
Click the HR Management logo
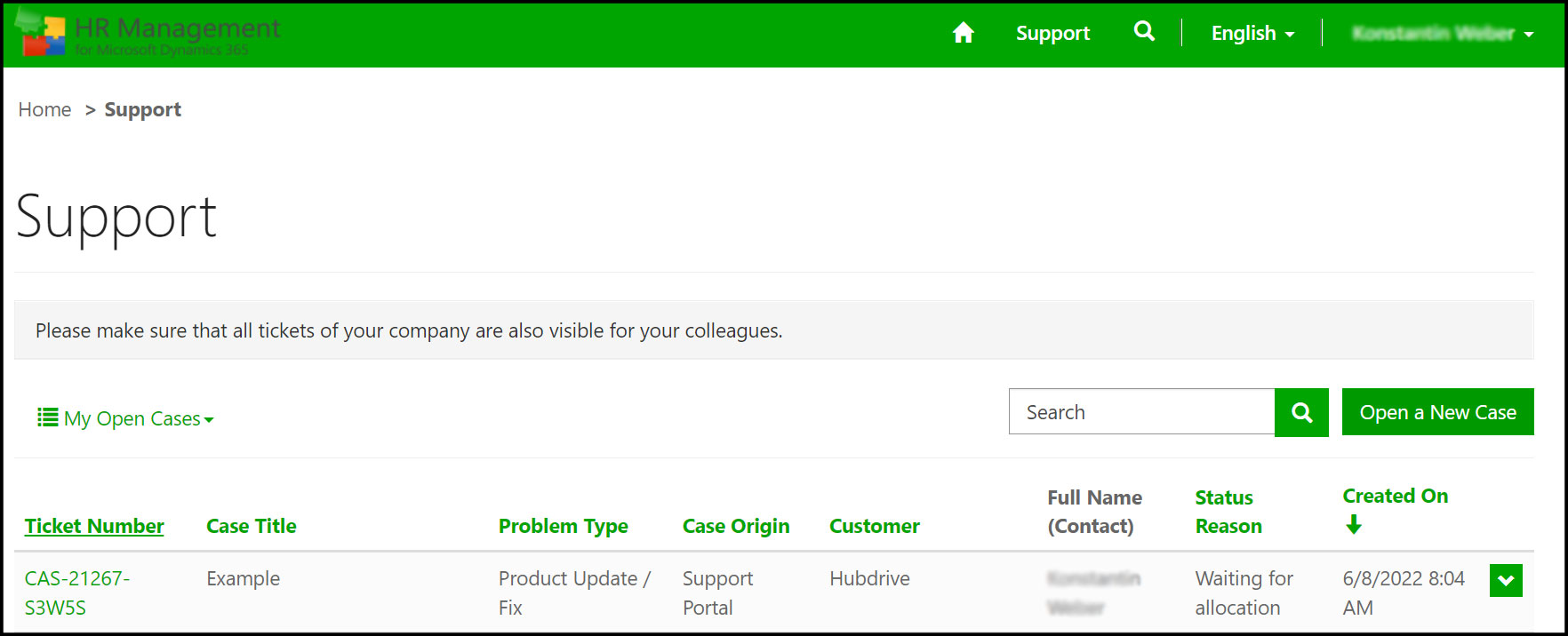tap(148, 34)
